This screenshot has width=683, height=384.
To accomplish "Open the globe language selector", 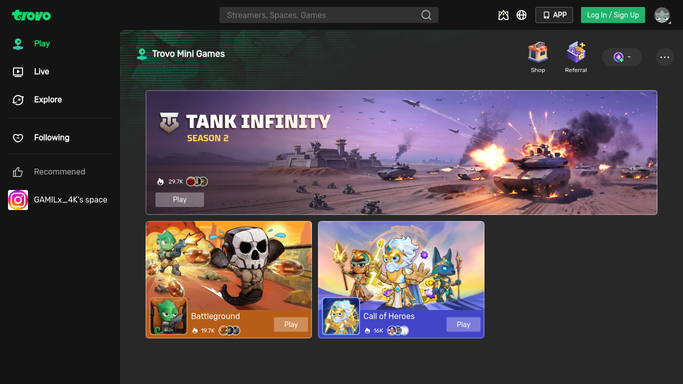I will tap(521, 15).
